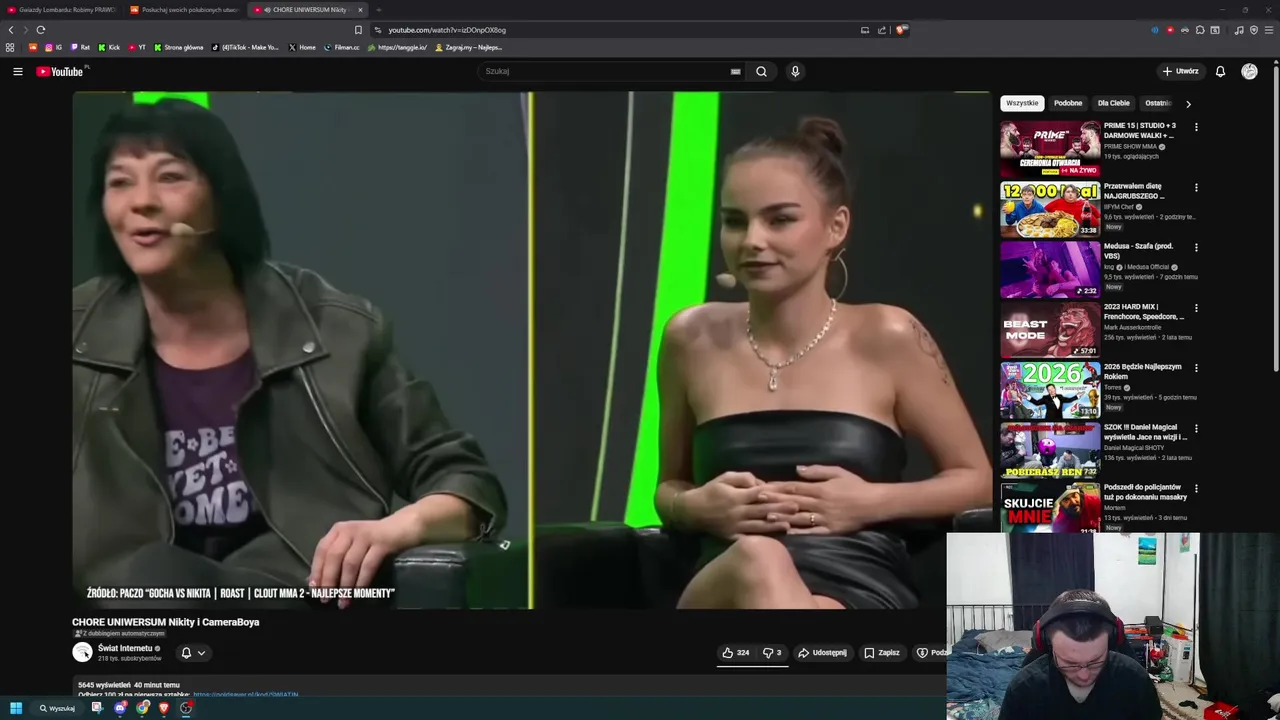Open Brave browser from the taskbar
The height and width of the screenshot is (720, 1280).
(164, 708)
